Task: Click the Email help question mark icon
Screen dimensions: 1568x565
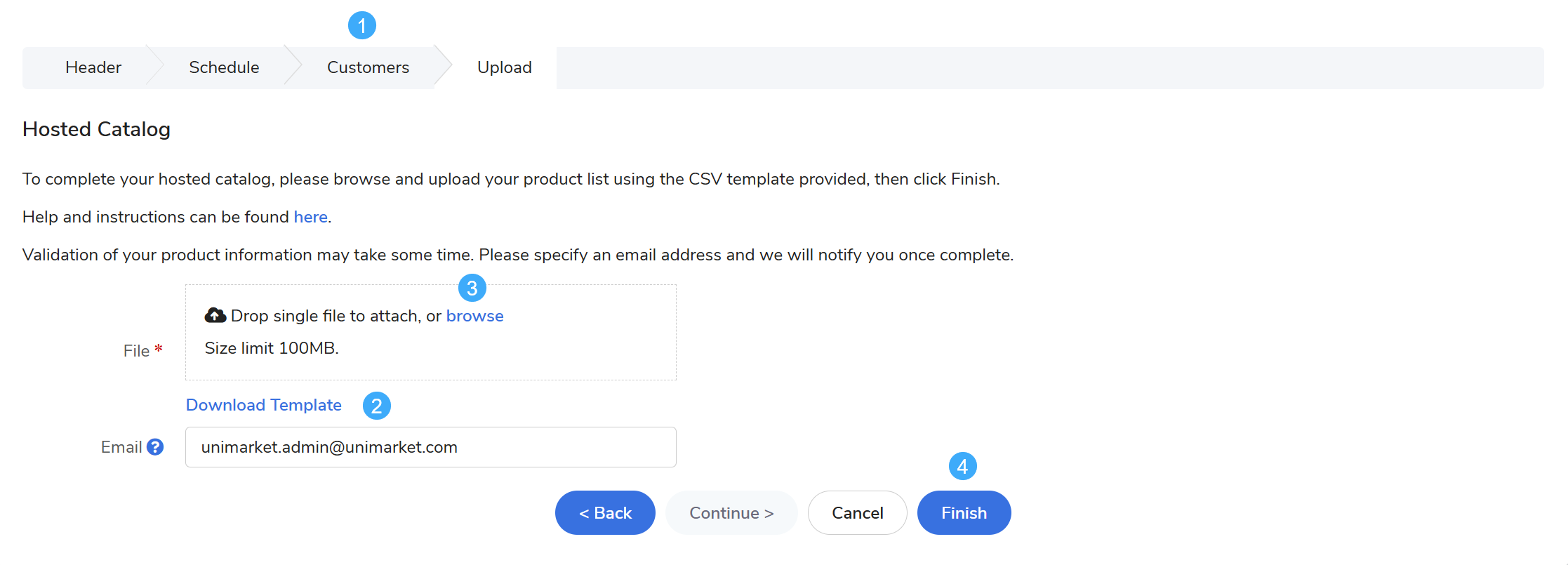Action: 155,447
